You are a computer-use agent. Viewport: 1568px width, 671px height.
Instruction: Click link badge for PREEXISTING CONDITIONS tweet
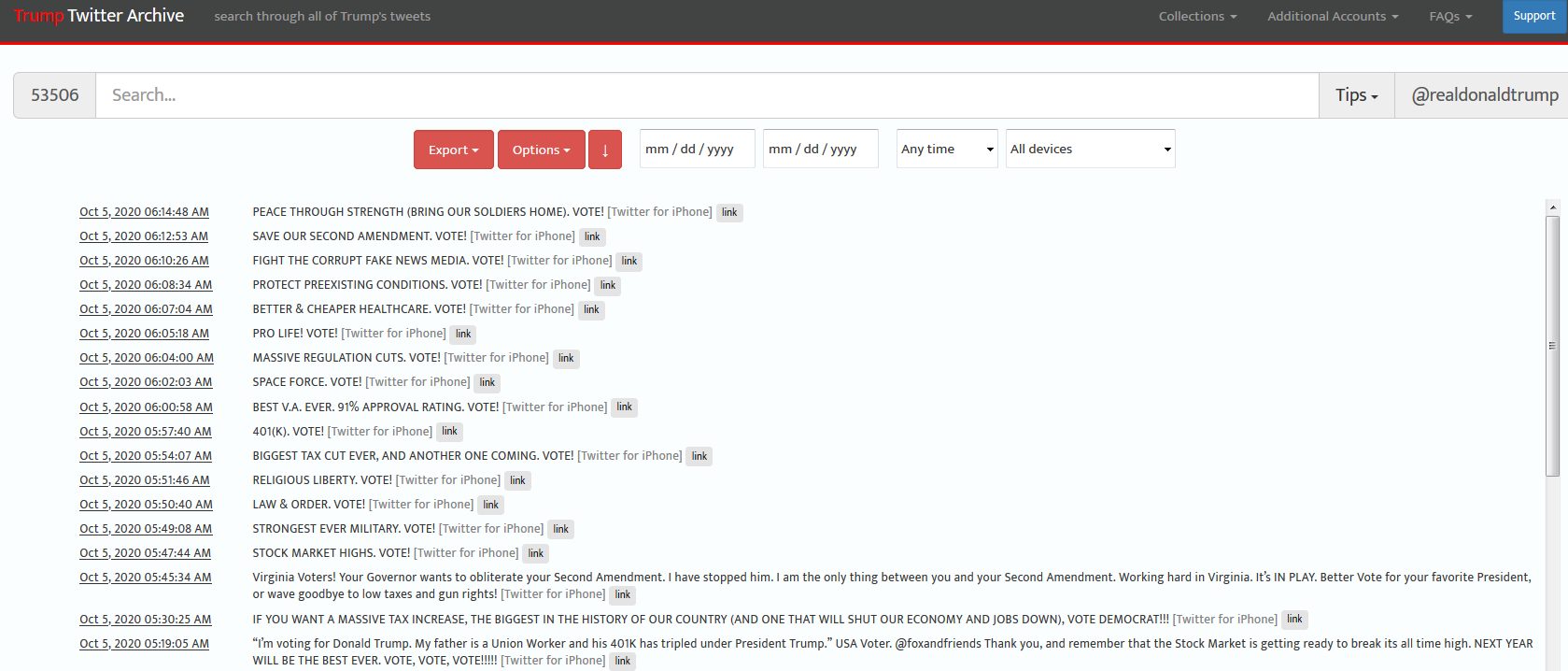pyautogui.click(x=608, y=286)
